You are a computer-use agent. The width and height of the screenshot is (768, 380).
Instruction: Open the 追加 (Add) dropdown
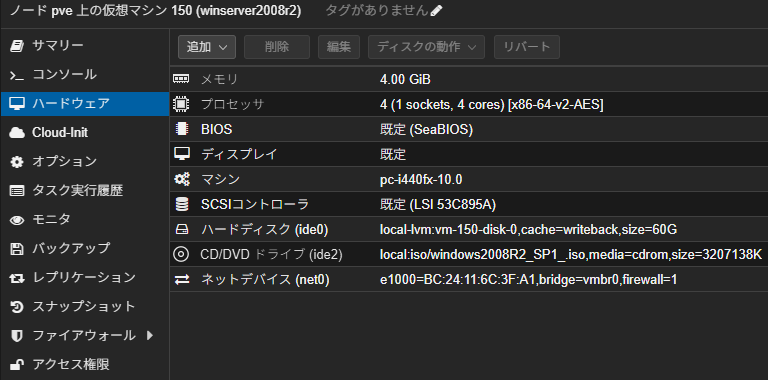tap(207, 47)
